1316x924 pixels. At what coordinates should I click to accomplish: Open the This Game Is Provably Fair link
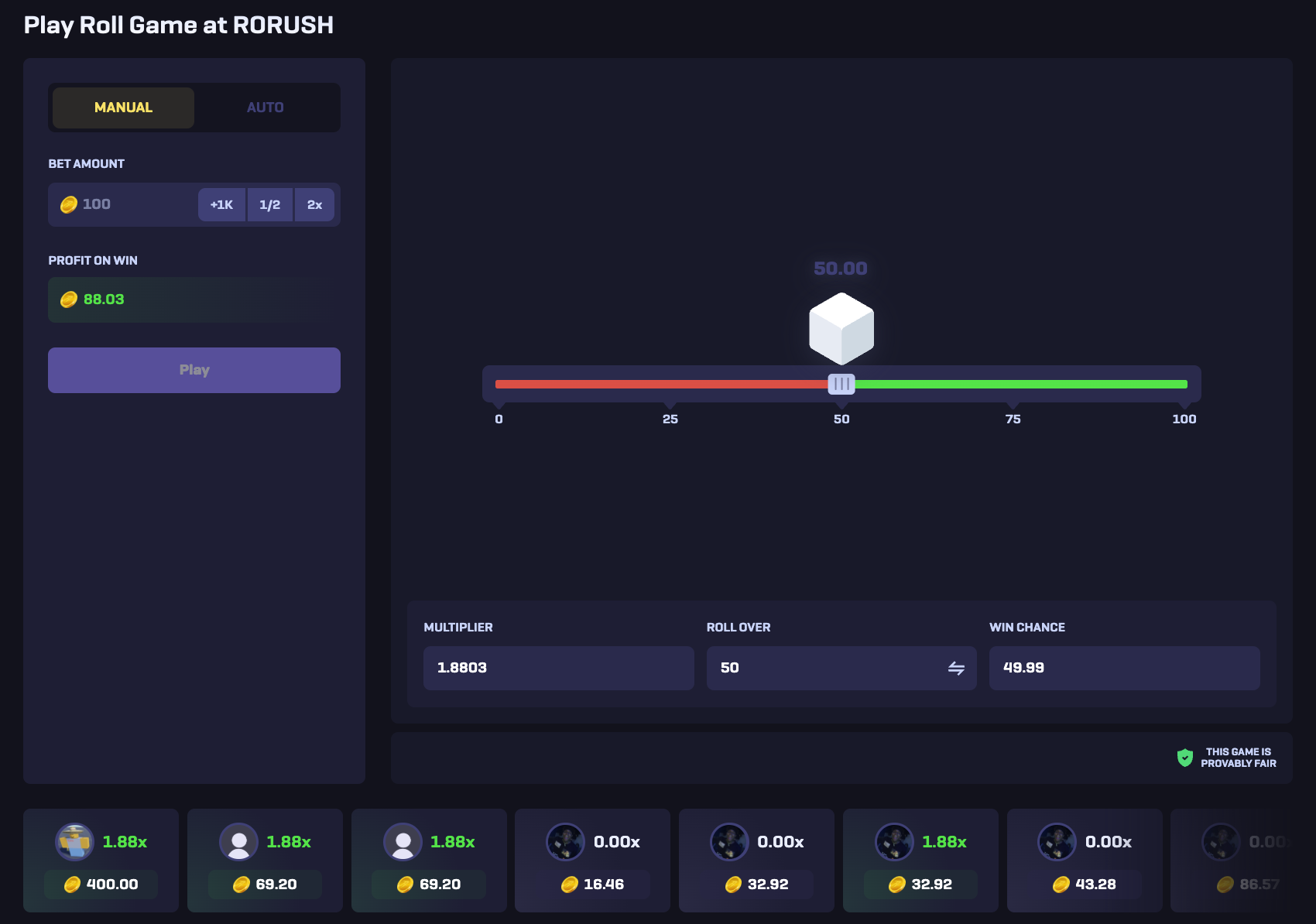point(1238,758)
